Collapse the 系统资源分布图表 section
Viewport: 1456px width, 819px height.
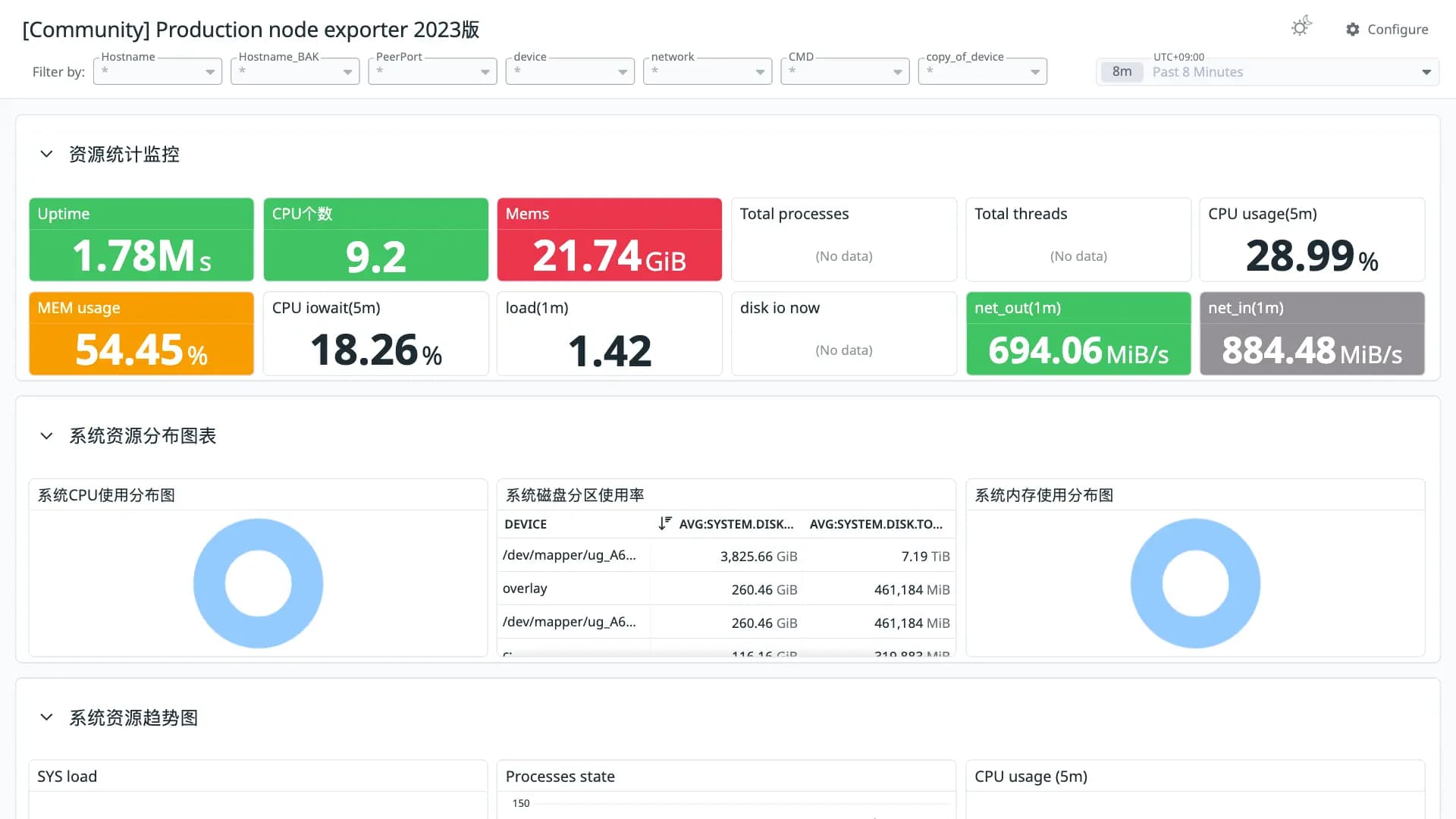click(46, 436)
